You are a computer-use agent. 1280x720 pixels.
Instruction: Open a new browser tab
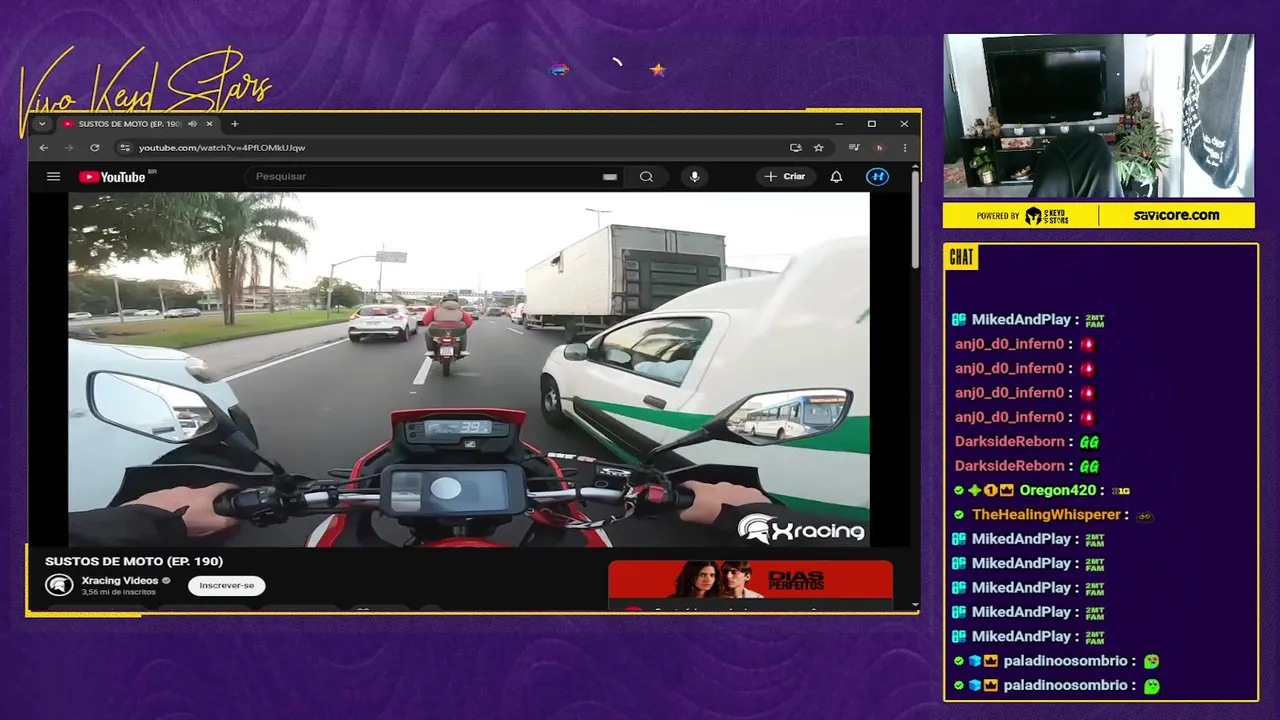(x=235, y=124)
